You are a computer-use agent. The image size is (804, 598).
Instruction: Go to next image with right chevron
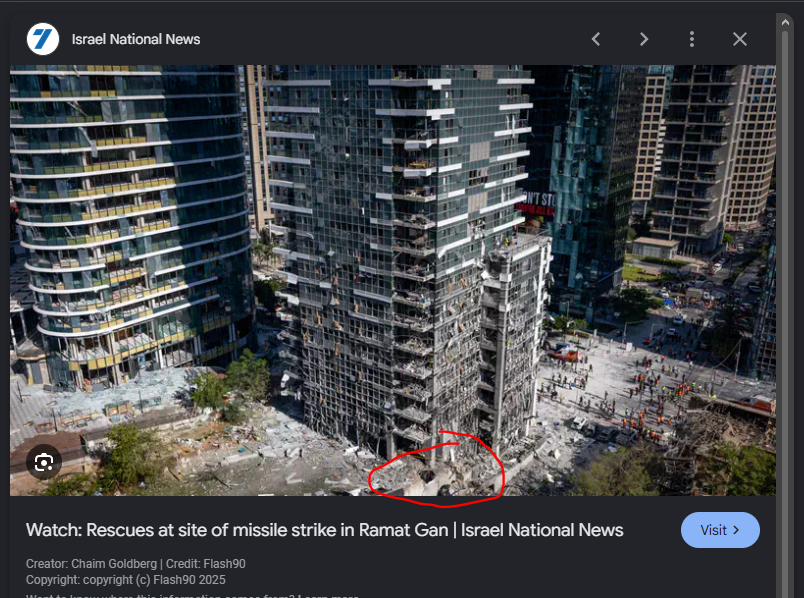[644, 39]
